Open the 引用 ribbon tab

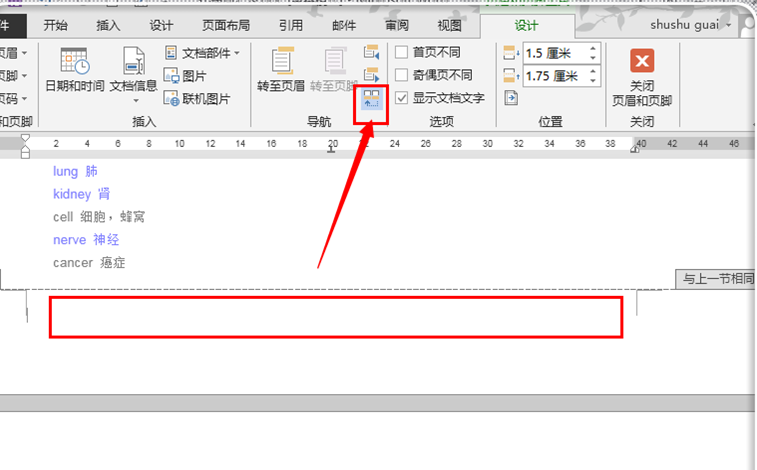tap(291, 25)
